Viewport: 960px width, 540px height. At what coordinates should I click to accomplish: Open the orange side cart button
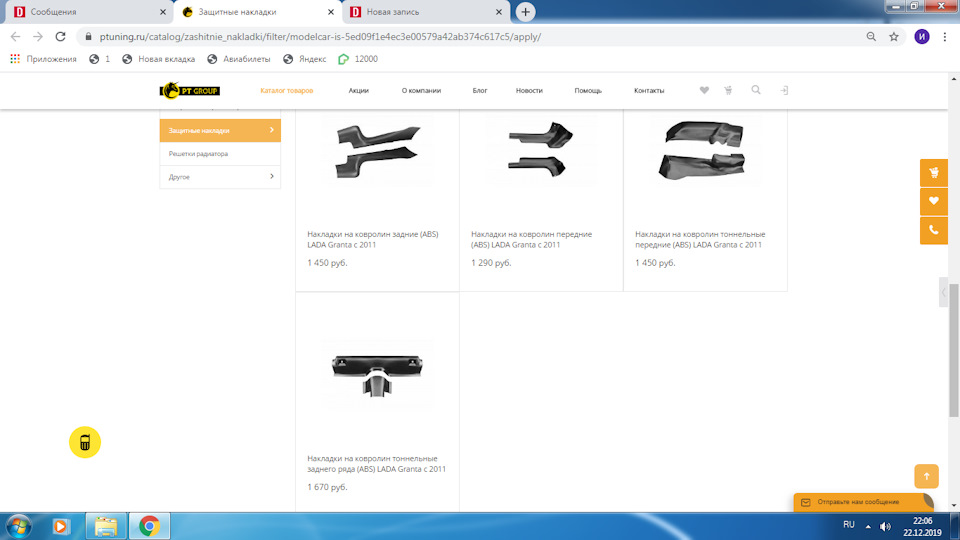tap(934, 173)
